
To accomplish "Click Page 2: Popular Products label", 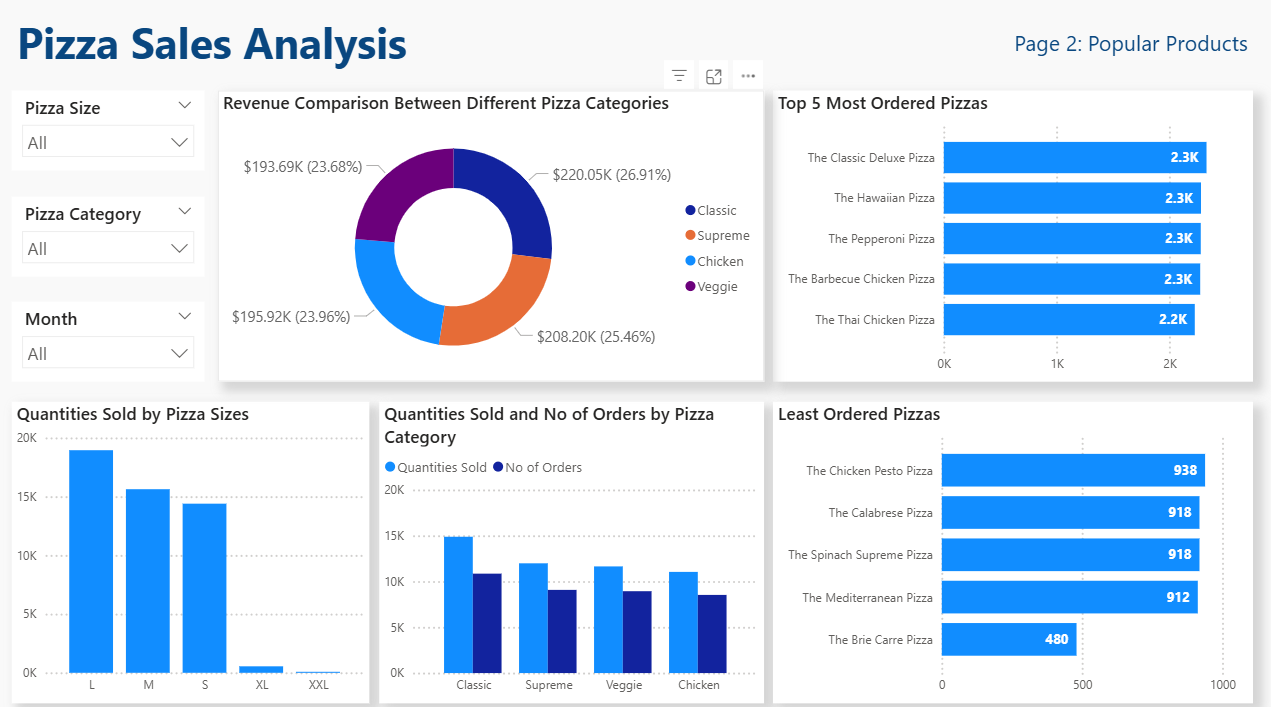I will pos(1130,44).
